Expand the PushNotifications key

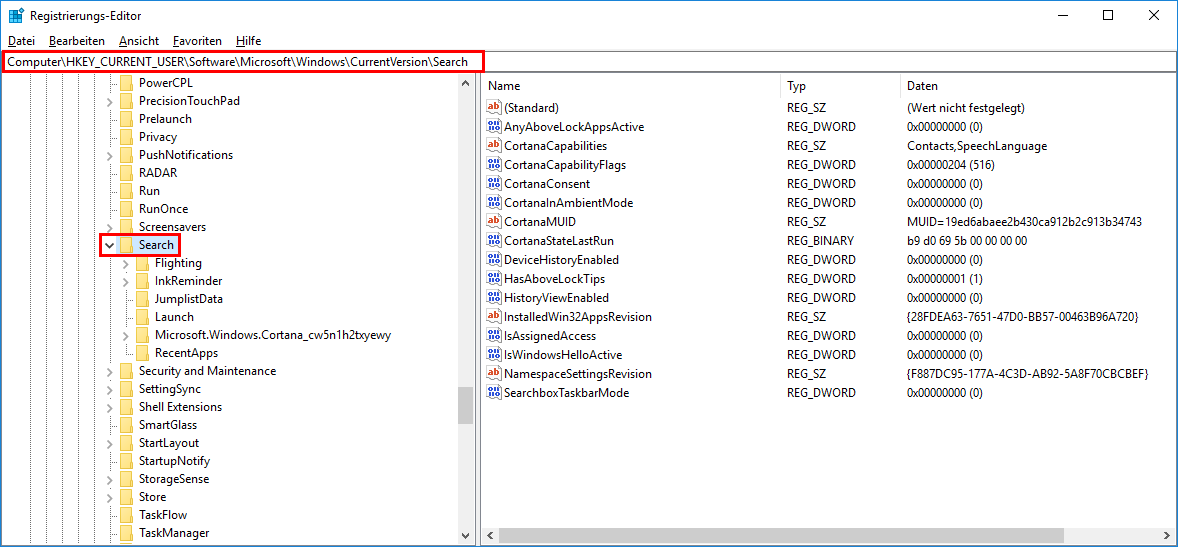pyautogui.click(x=110, y=155)
